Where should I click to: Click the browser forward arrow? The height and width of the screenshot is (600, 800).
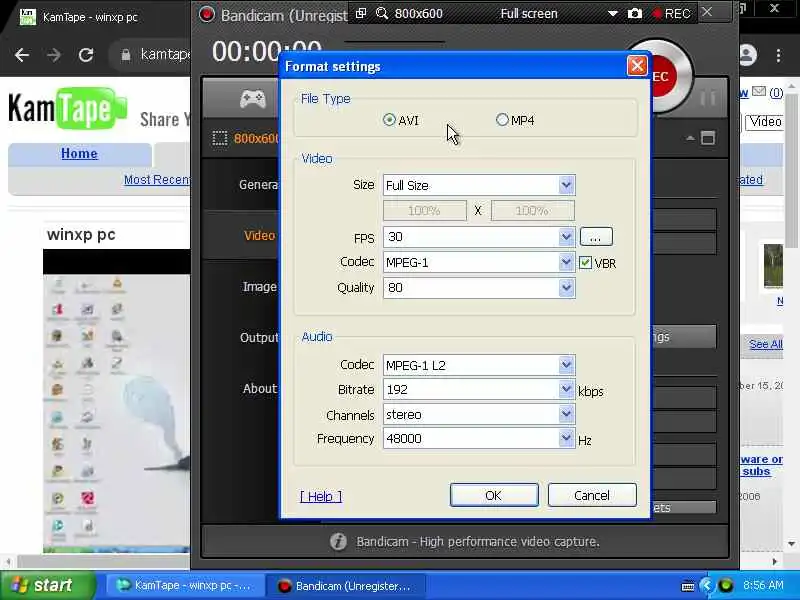point(54,55)
